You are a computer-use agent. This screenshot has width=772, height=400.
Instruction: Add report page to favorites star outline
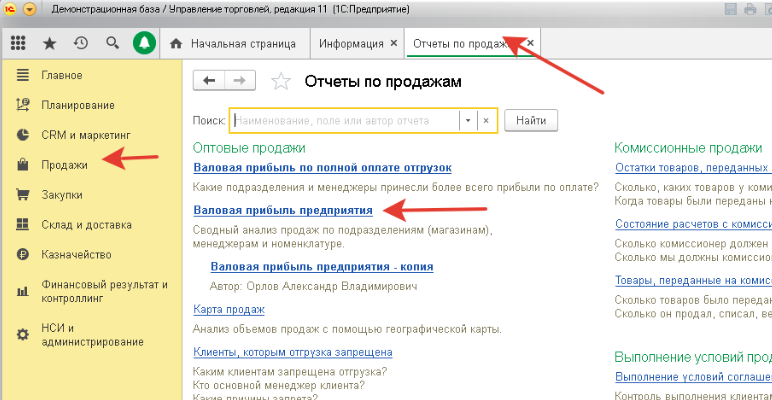(282, 82)
